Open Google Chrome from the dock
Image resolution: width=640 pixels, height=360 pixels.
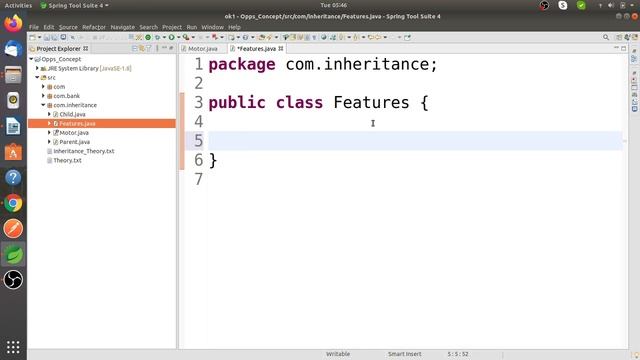[13, 203]
